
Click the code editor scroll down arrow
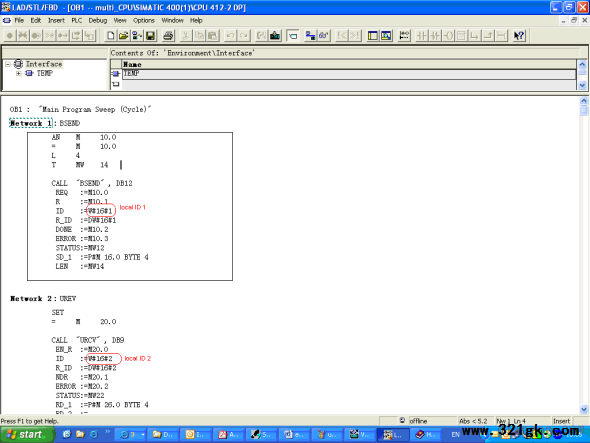tap(584, 409)
